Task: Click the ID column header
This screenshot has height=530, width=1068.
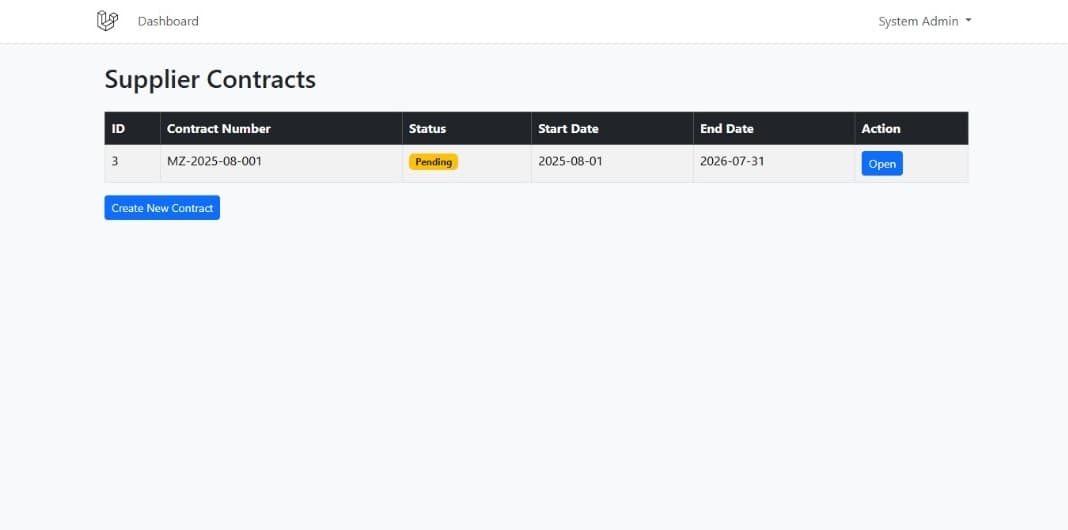Action: [x=132, y=128]
